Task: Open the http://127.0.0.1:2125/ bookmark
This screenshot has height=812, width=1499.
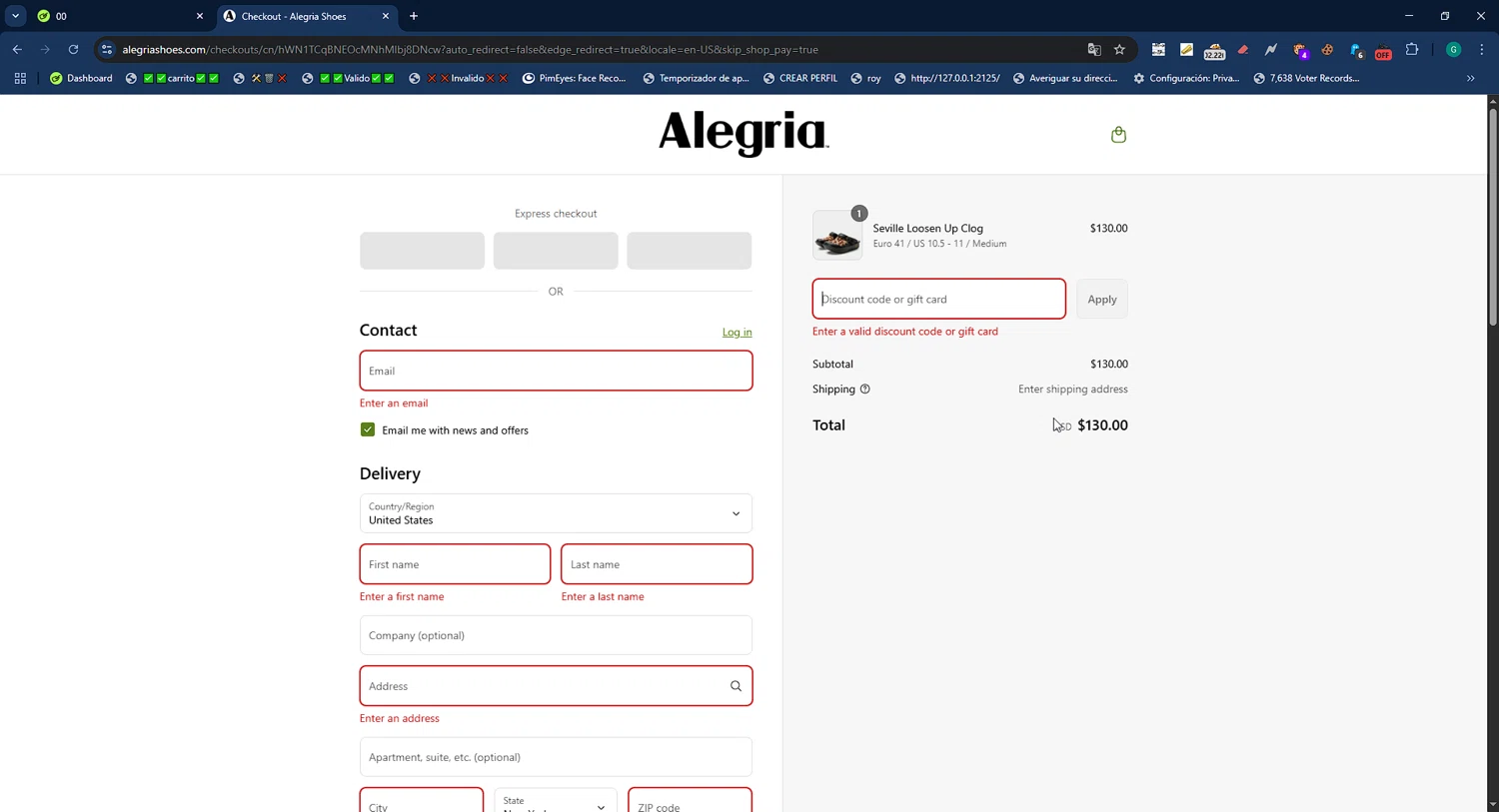Action: pos(947,78)
